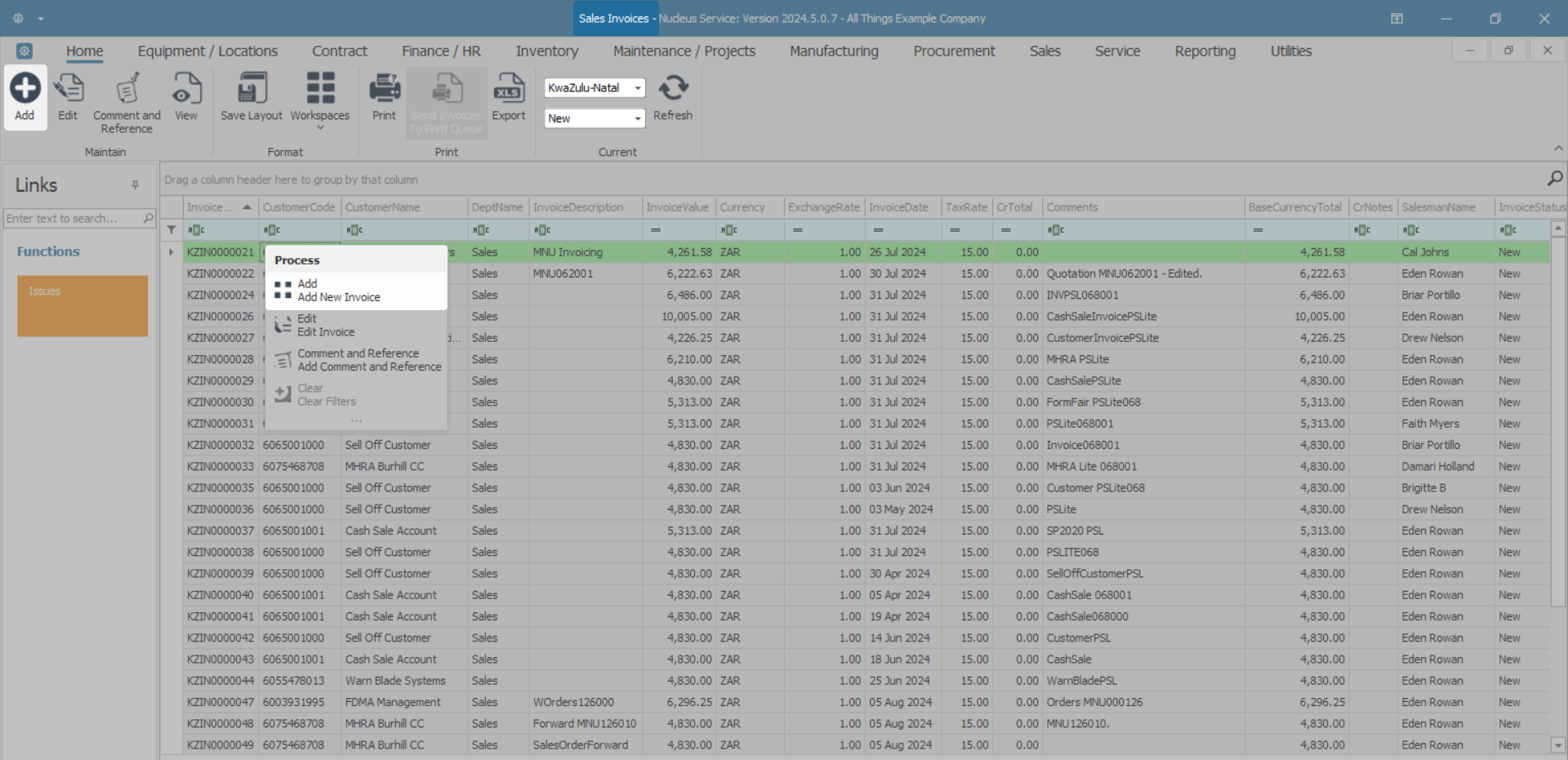Click the SalesmanName column header
The height and width of the screenshot is (760, 1568).
click(x=1446, y=207)
